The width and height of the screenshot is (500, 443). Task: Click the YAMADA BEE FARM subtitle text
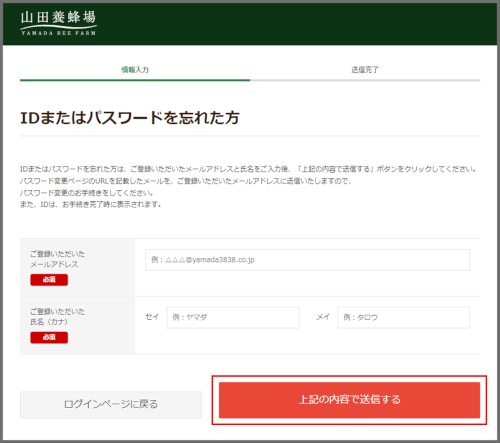tap(58, 33)
